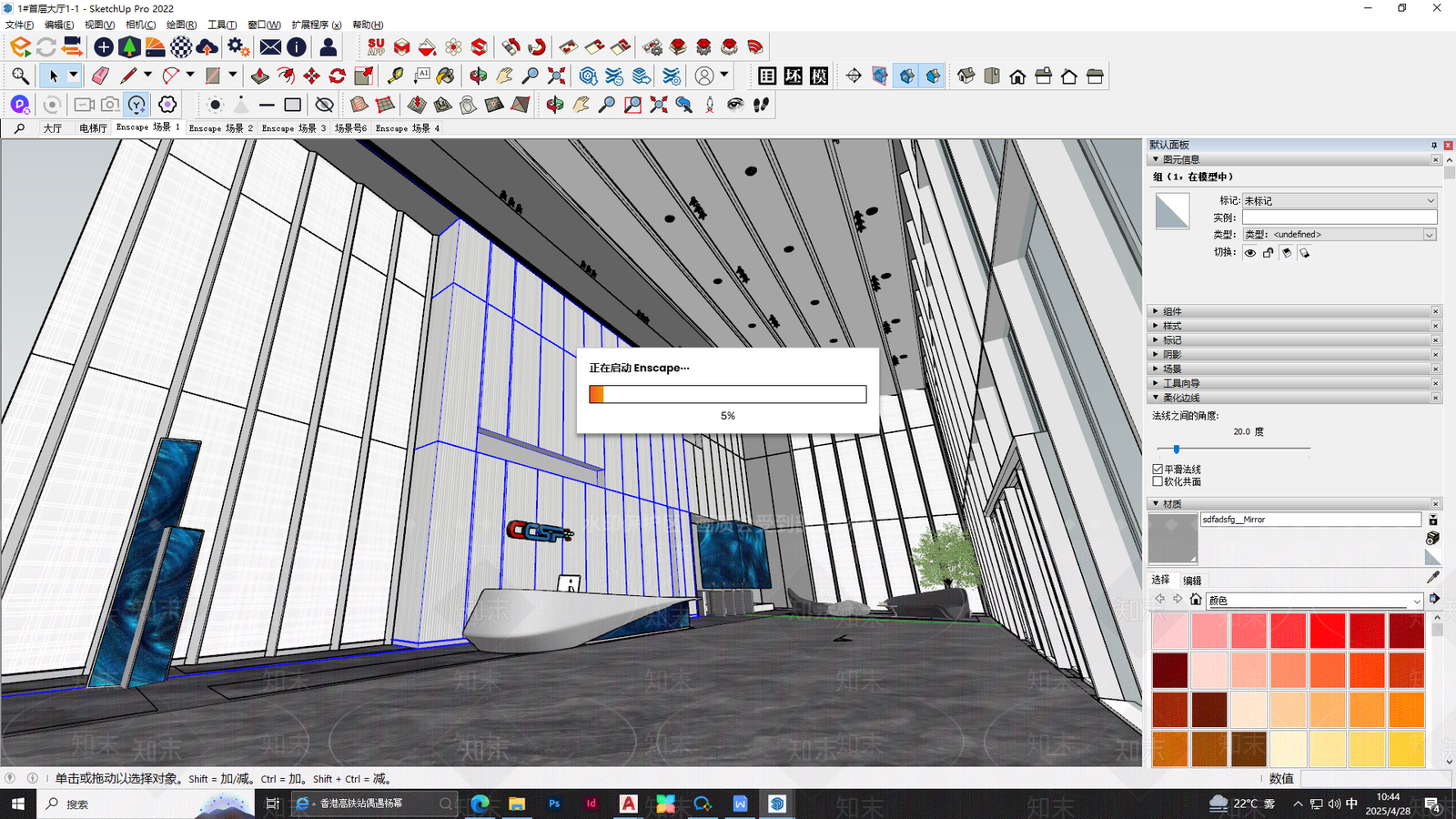The width and height of the screenshot is (1456, 819).
Task: Switch to the 电梯厅 scene tab
Action: (x=93, y=128)
